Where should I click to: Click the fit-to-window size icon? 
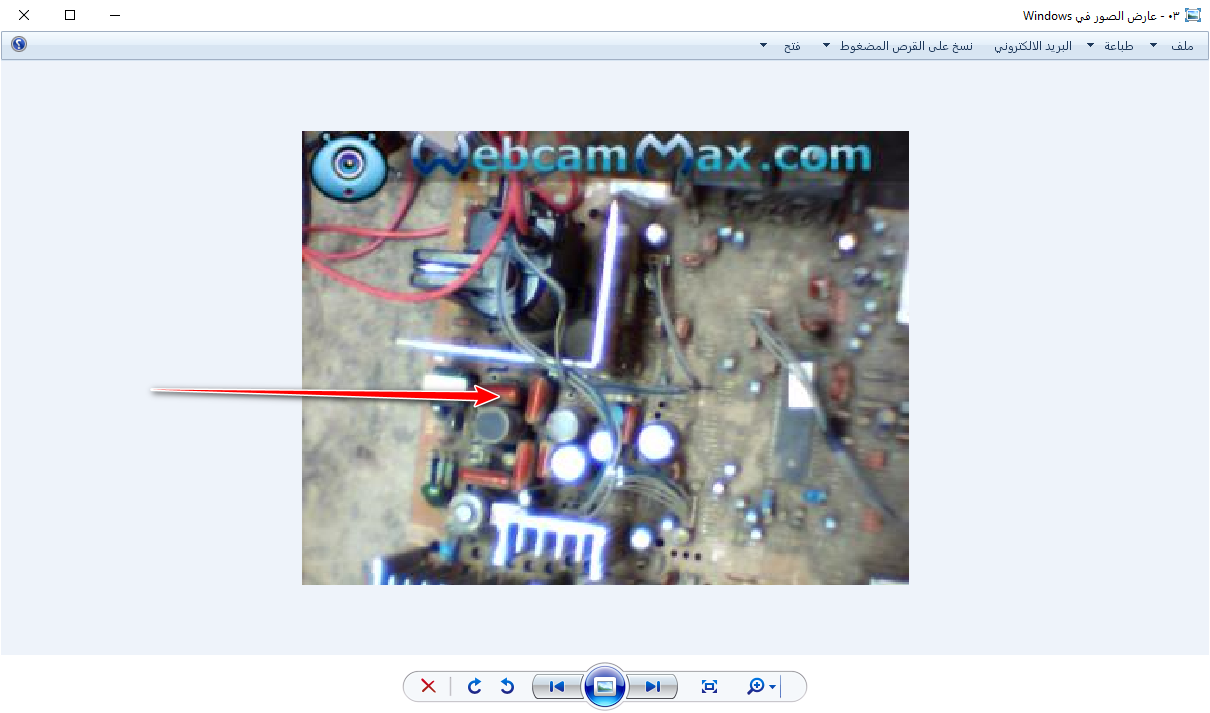tap(710, 686)
